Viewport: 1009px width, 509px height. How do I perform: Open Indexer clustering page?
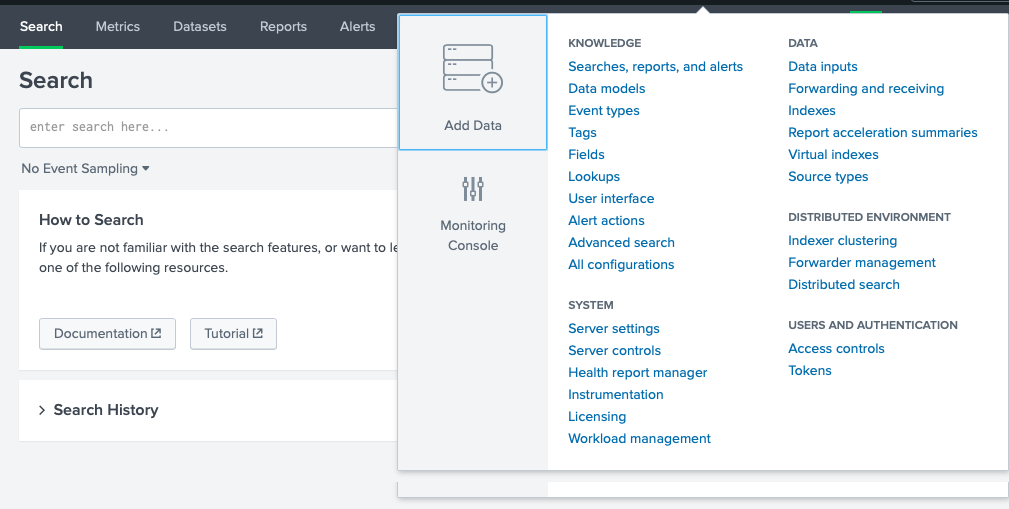(x=842, y=241)
